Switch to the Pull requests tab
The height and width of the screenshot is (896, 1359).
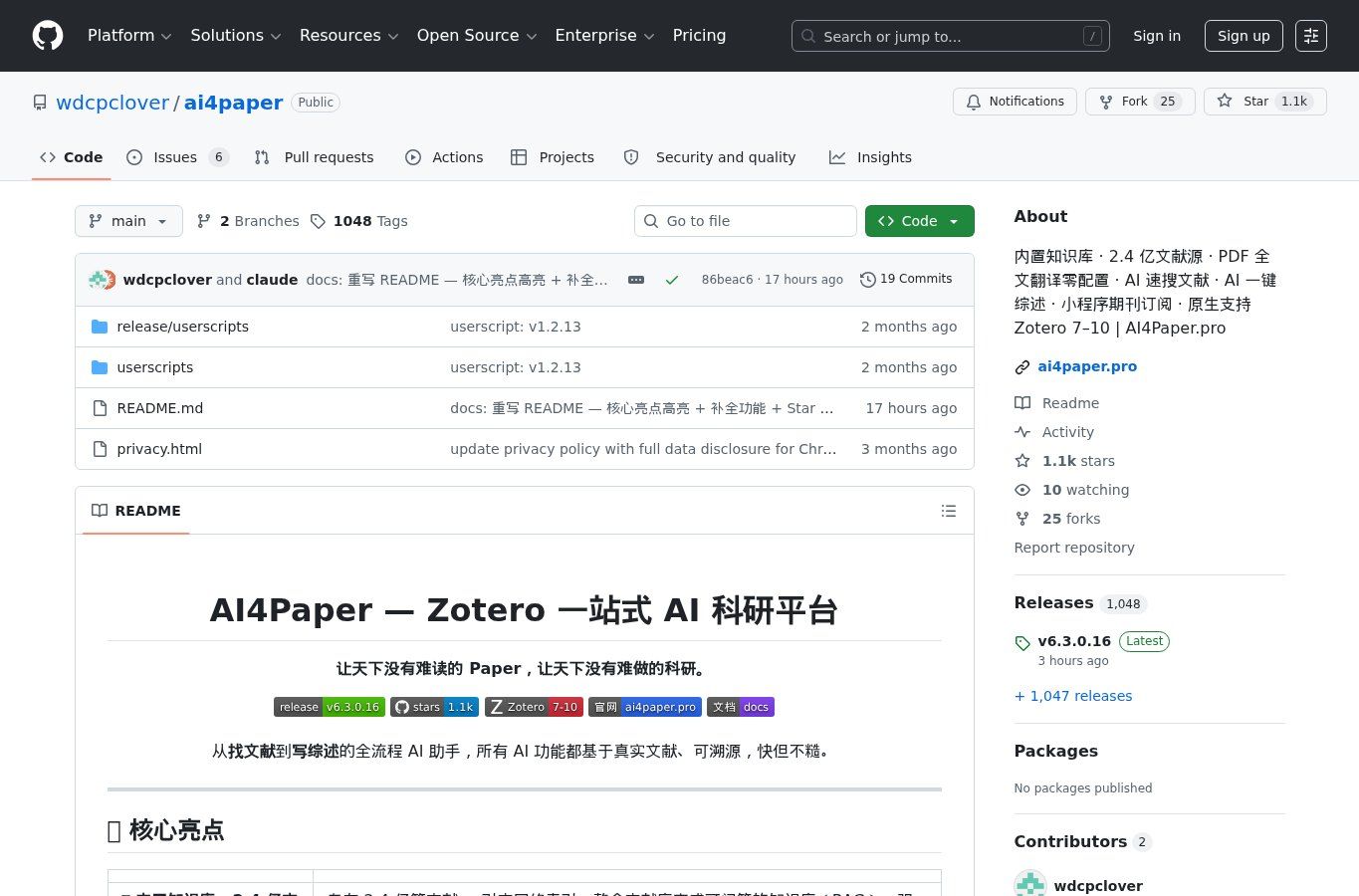(x=314, y=157)
